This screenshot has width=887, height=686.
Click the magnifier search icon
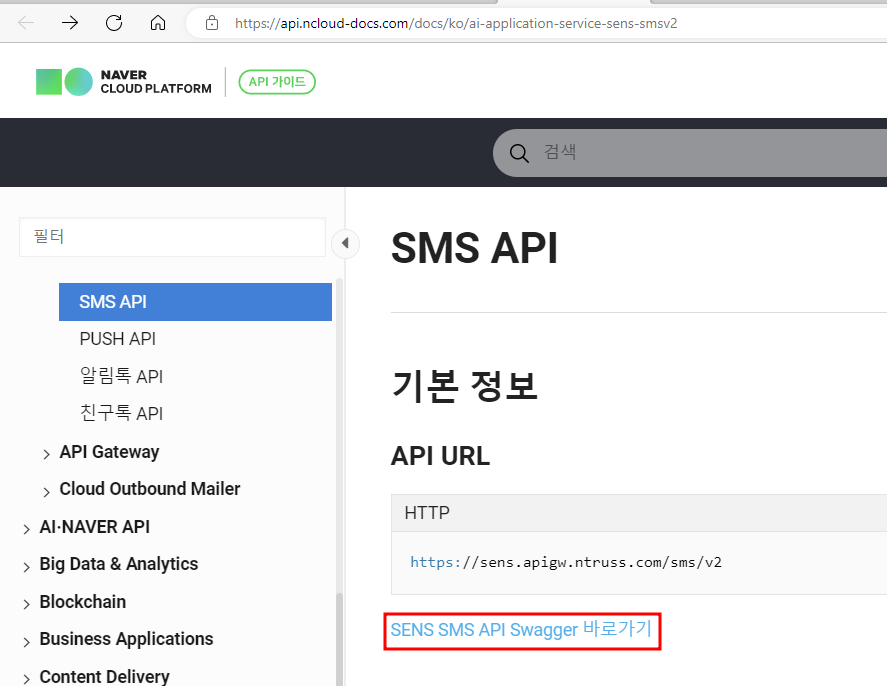[519, 153]
